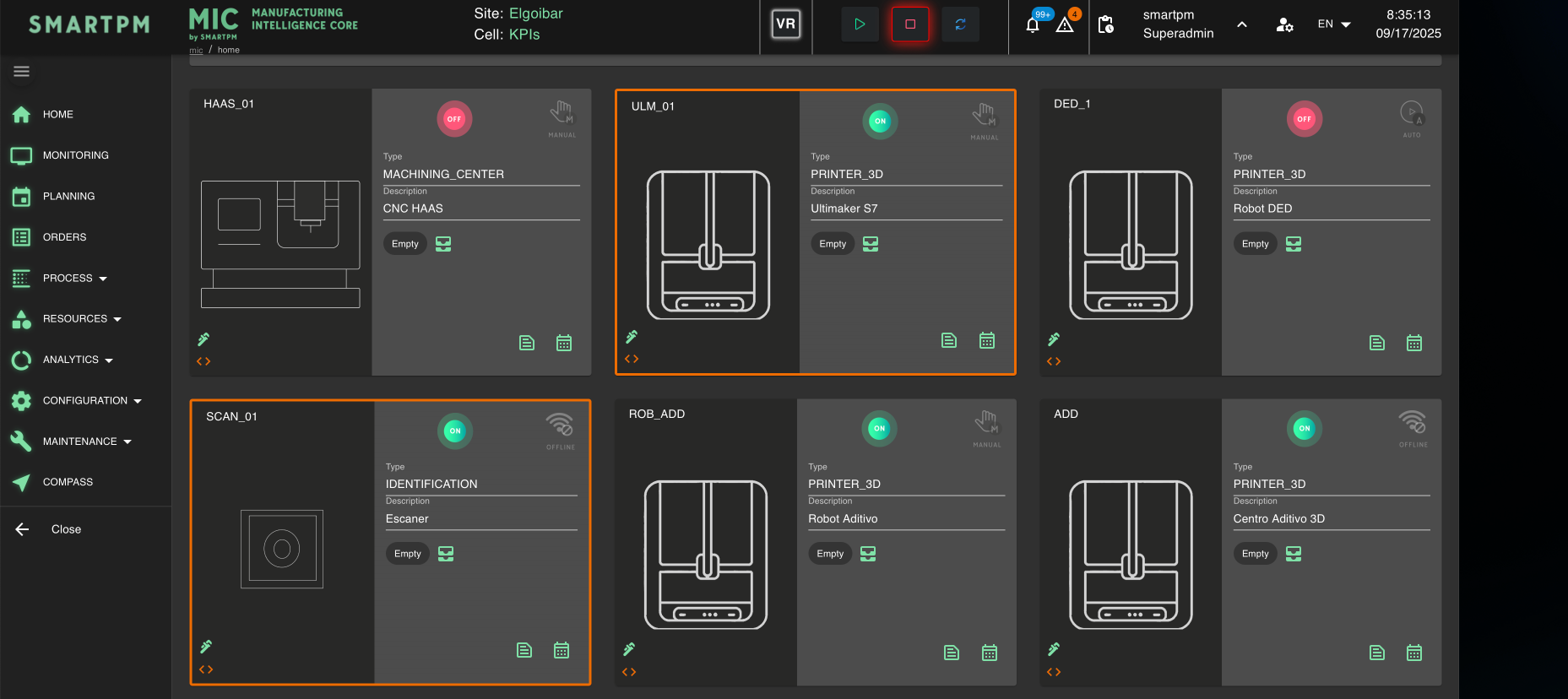Open the DED_1 inbox tray icon
Image resolution: width=1568 pixels, height=699 pixels.
pyautogui.click(x=1294, y=244)
